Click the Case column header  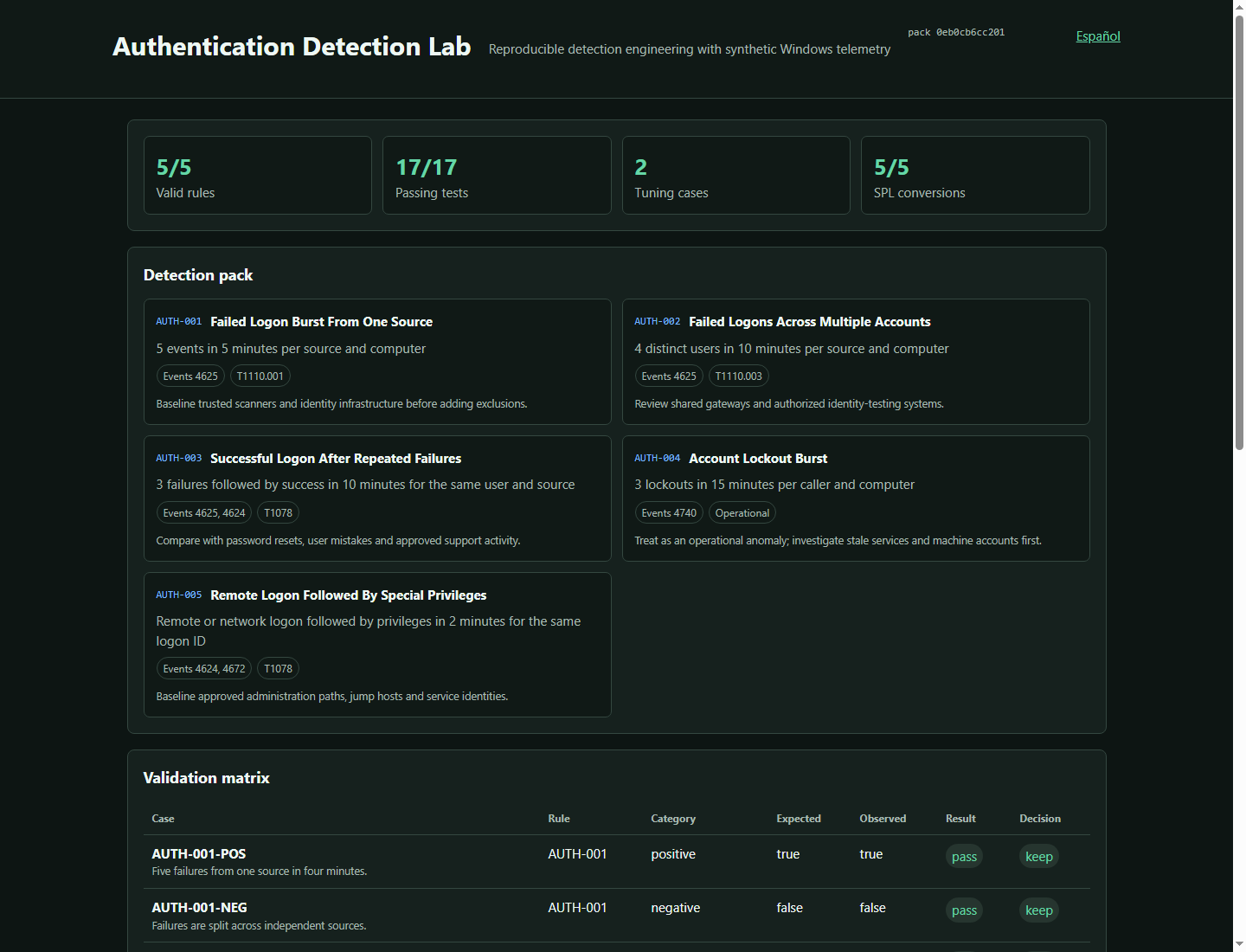pos(164,819)
